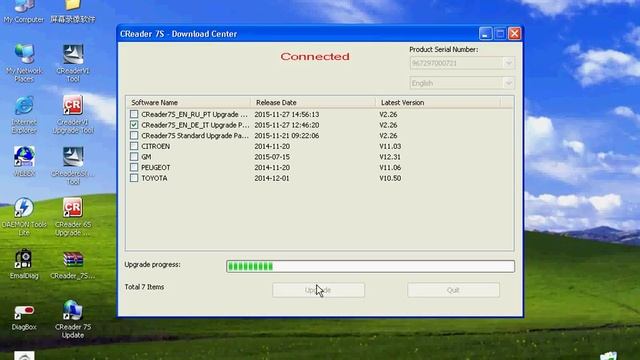640x360 pixels.
Task: Sort by Software Name column header
Action: (x=188, y=102)
